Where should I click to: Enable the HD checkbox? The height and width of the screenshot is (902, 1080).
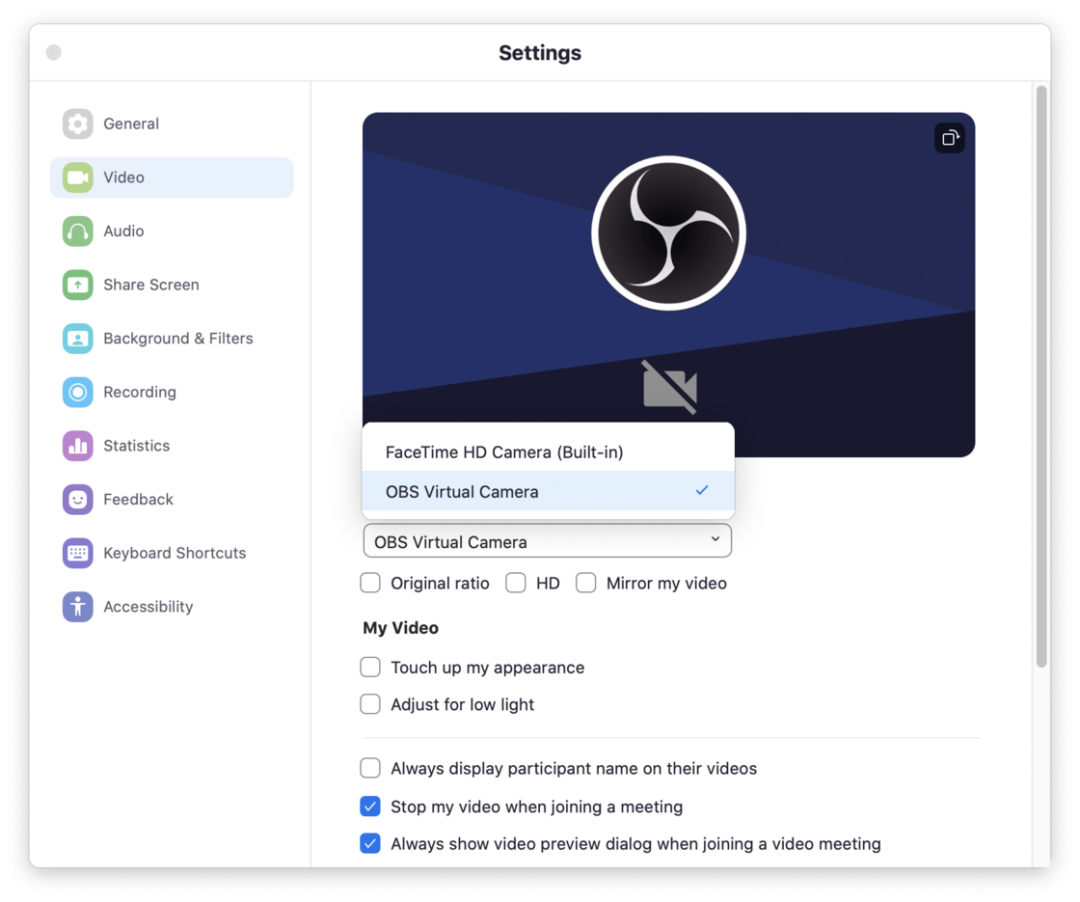(516, 583)
